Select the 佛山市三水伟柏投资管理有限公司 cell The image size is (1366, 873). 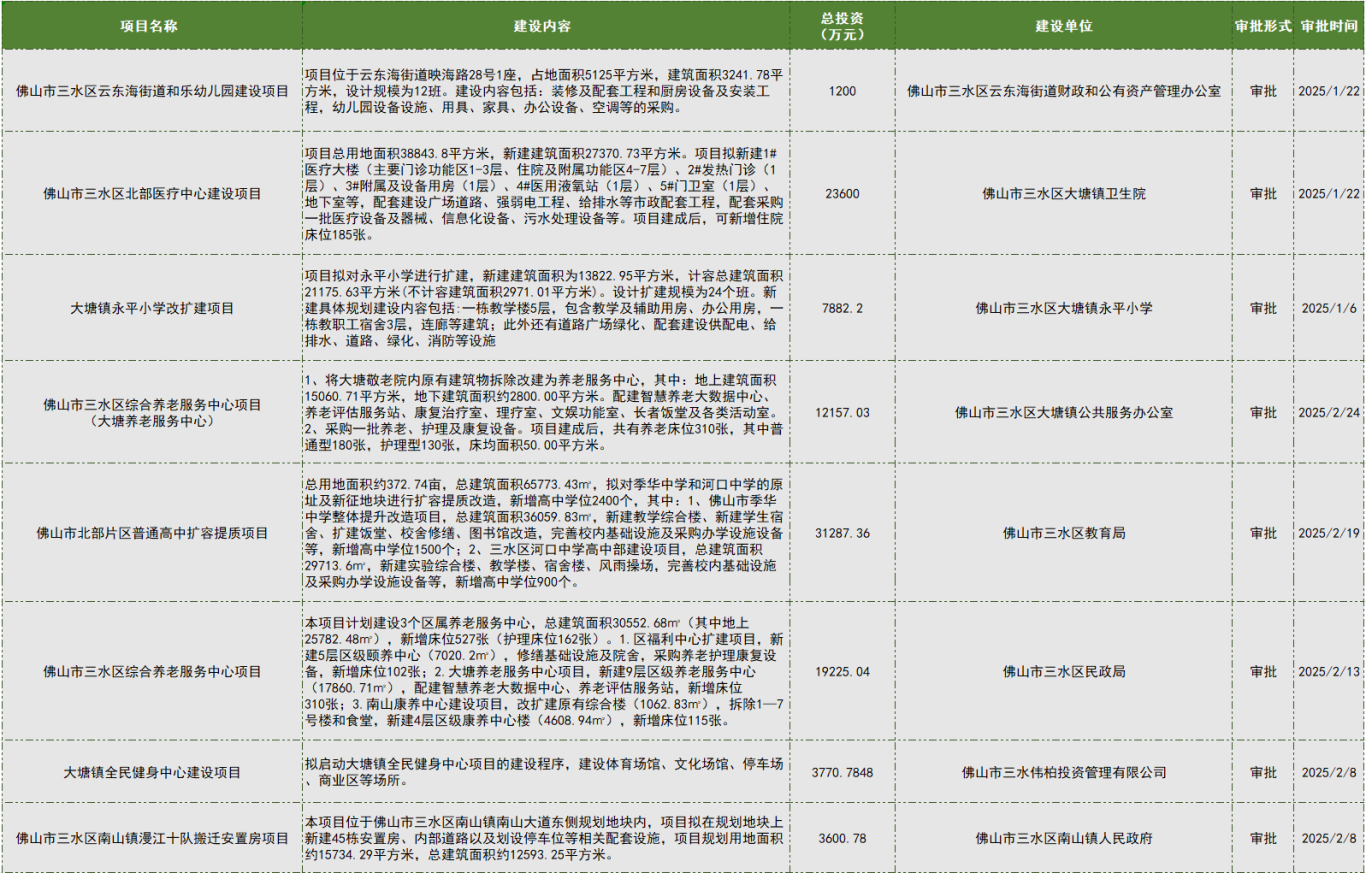(1063, 772)
